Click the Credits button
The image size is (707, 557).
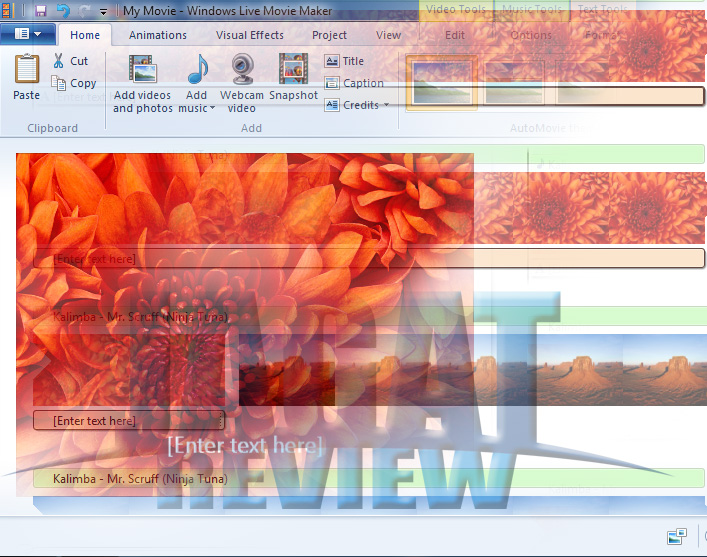pos(352,105)
